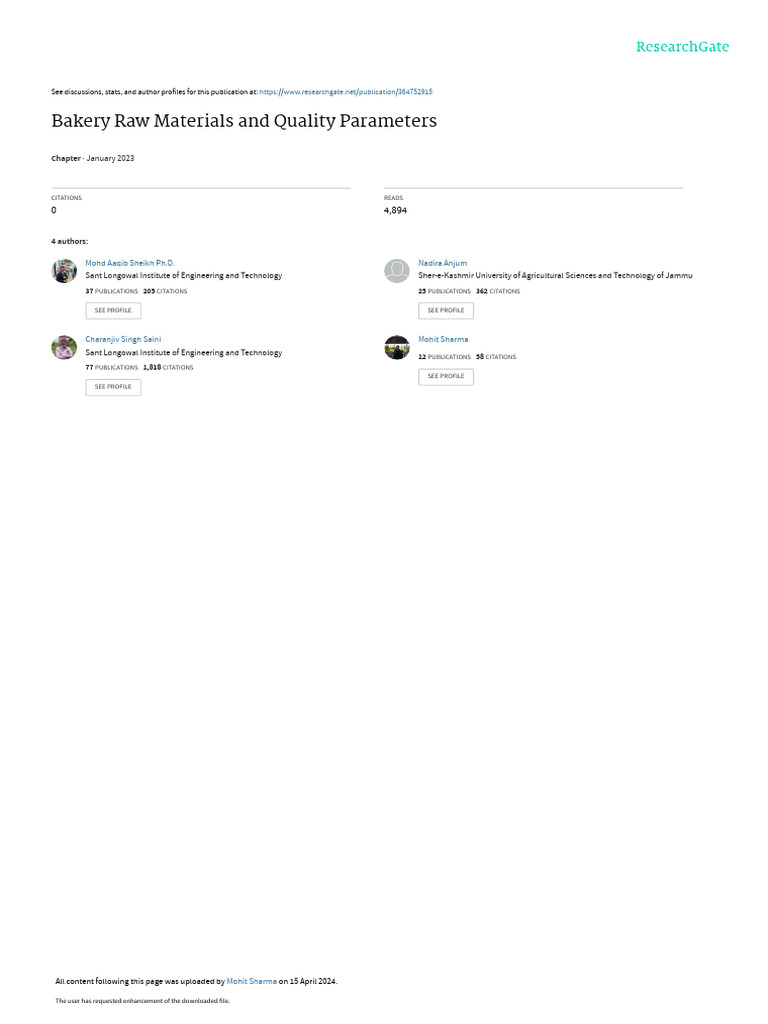Click Charanjiv Singh Saini's profile photo
This screenshot has height=1024, width=768.
[64, 347]
